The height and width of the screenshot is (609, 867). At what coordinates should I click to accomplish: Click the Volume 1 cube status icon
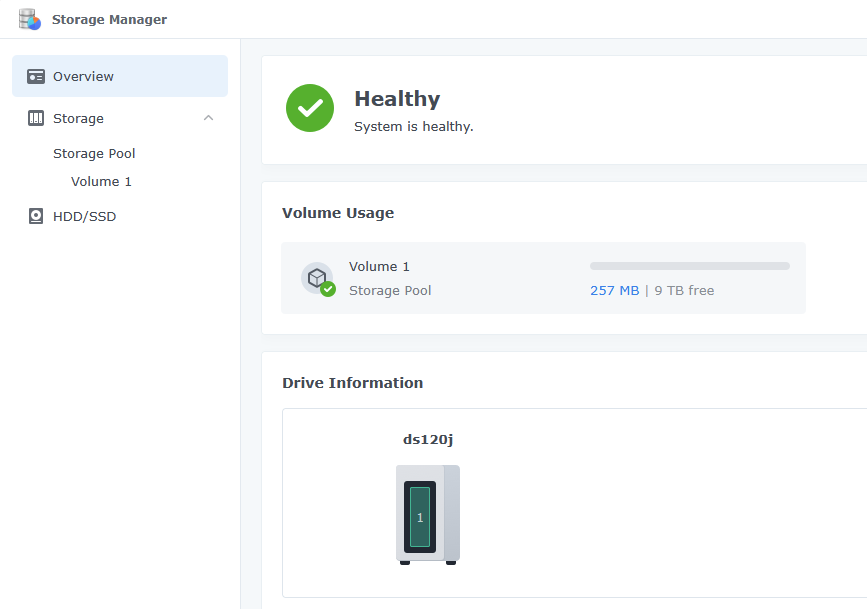[318, 278]
